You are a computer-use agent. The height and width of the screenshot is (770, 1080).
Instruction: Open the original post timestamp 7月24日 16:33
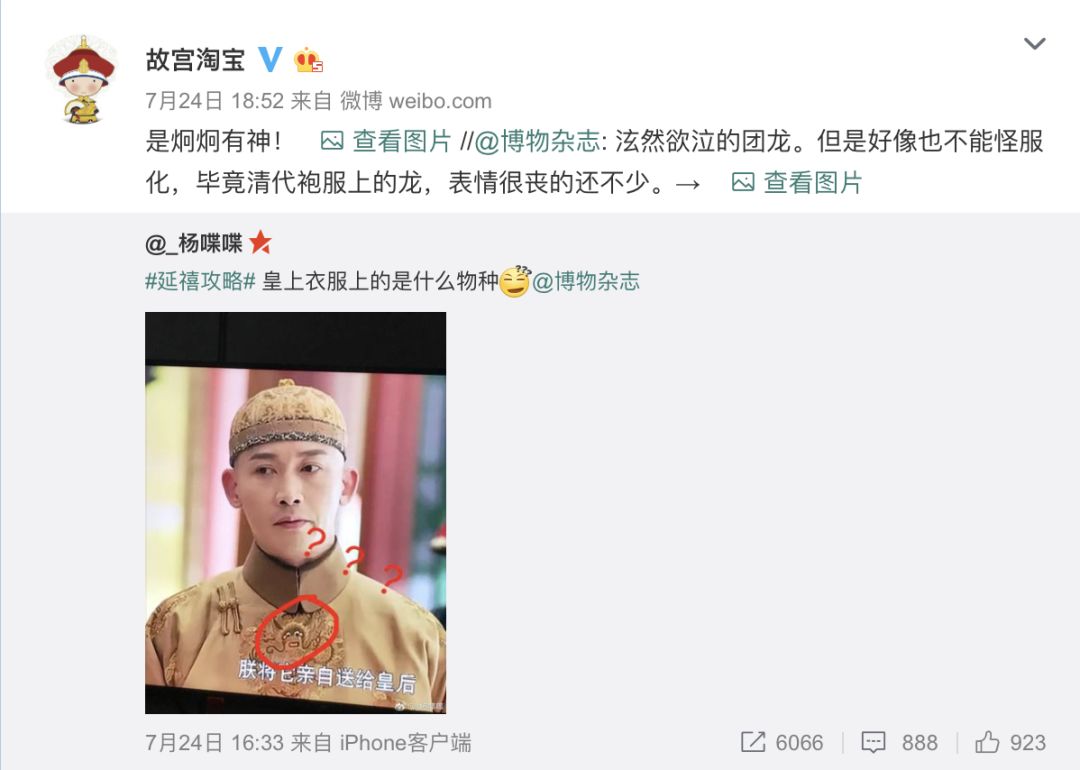214,742
